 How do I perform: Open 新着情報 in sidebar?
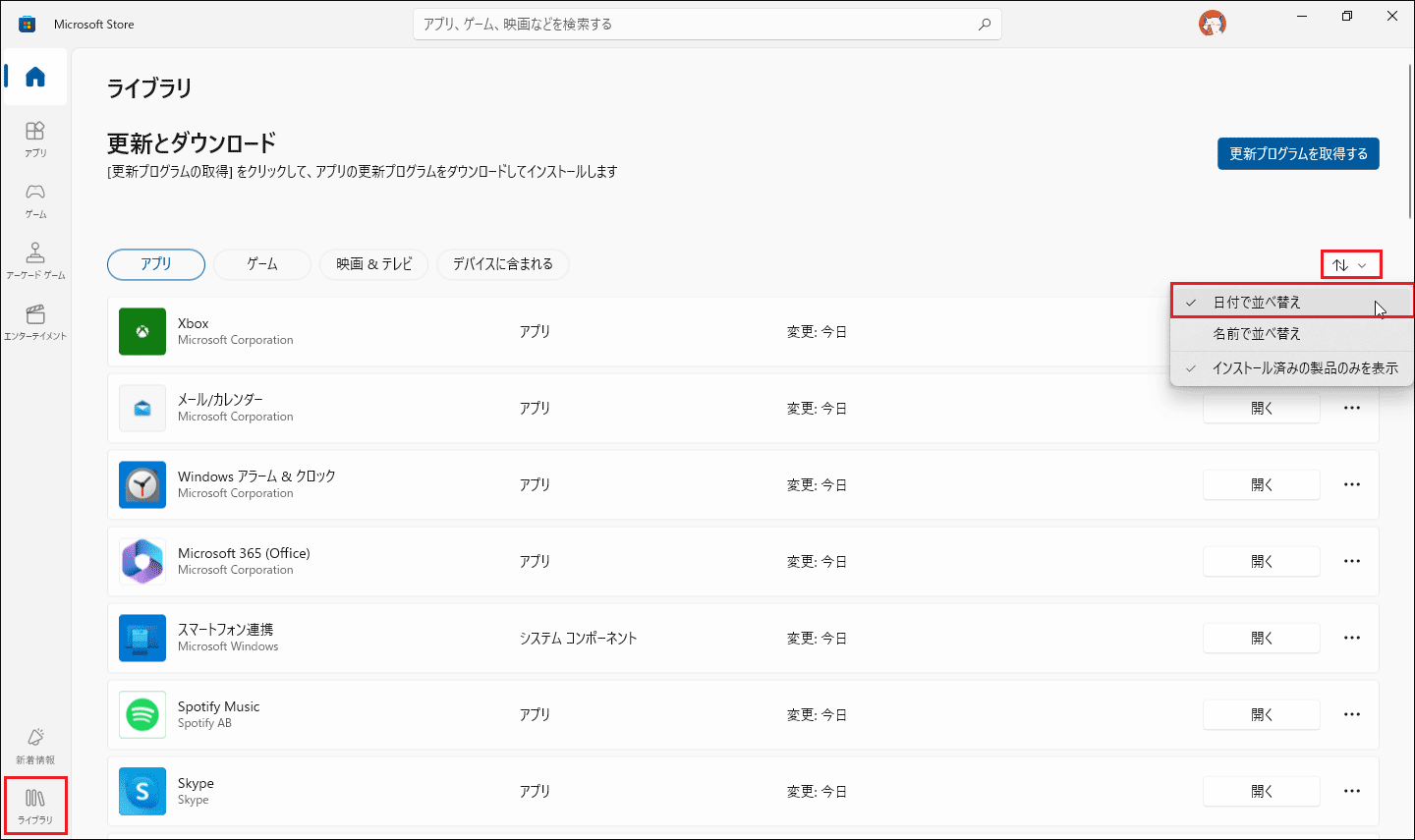click(35, 746)
